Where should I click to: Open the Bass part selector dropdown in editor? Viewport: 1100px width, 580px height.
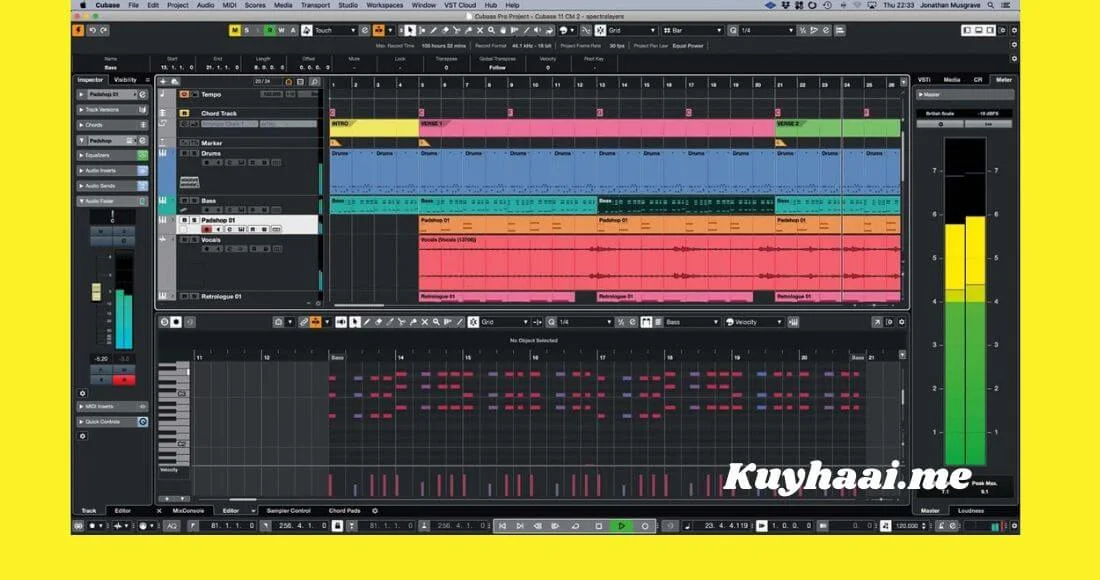[x=692, y=322]
